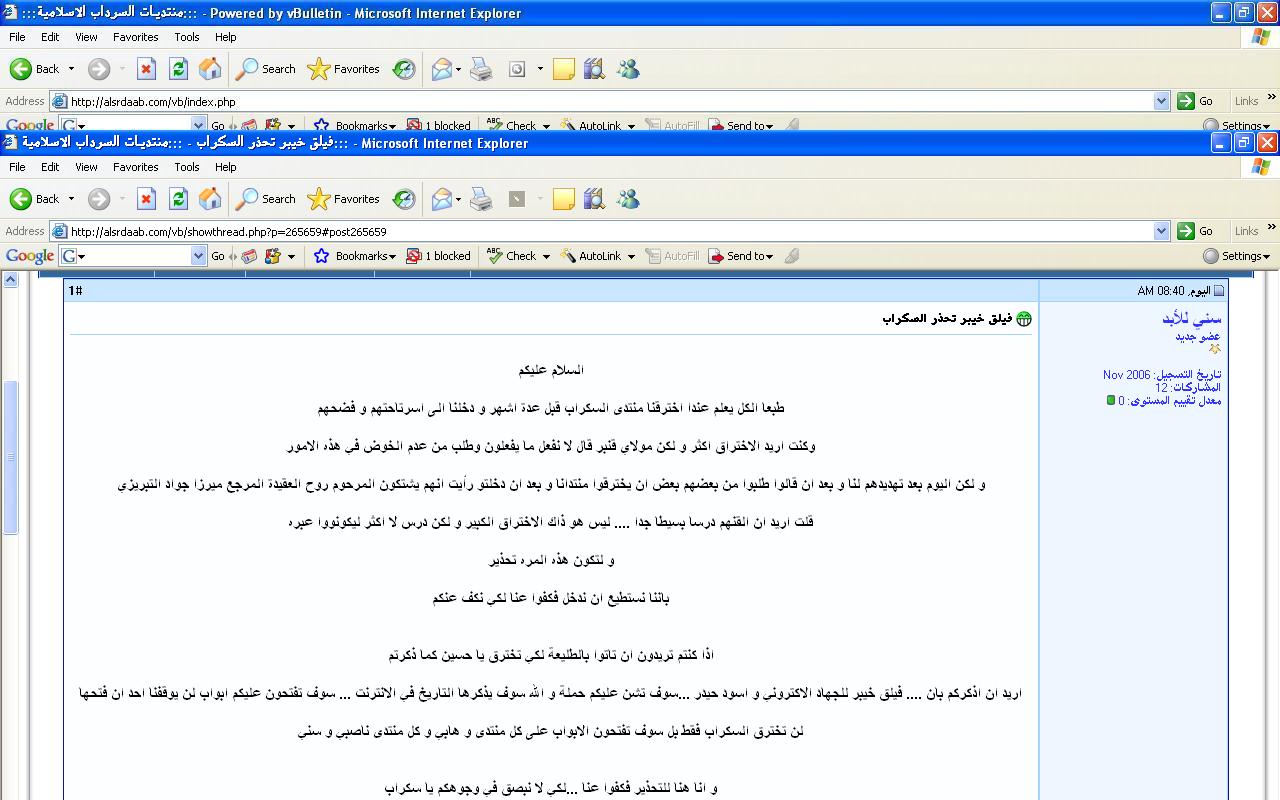Screen dimensions: 1280x800
Task: Expand Bookmarks dropdown in showthread Google toolbar
Action: (392, 256)
